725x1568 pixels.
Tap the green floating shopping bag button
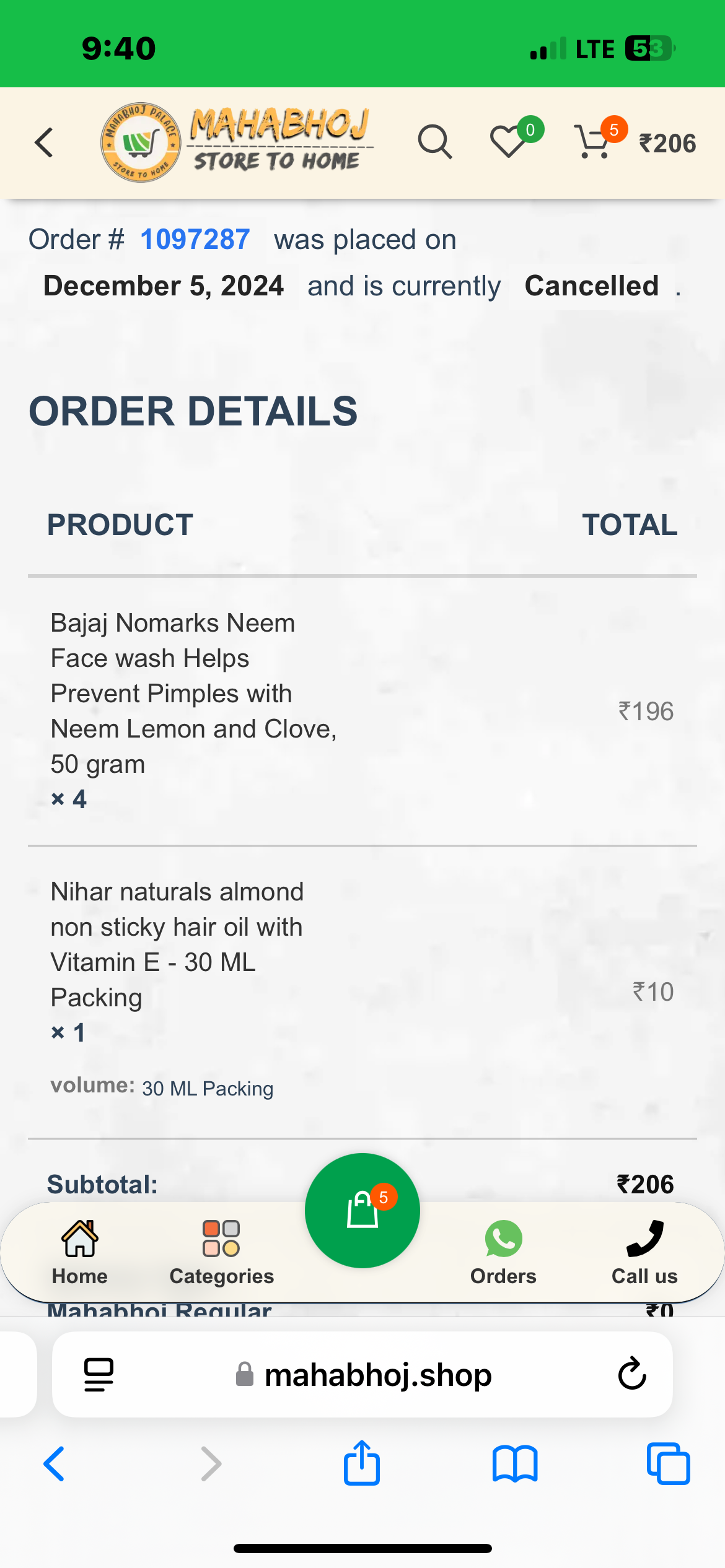coord(362,1210)
